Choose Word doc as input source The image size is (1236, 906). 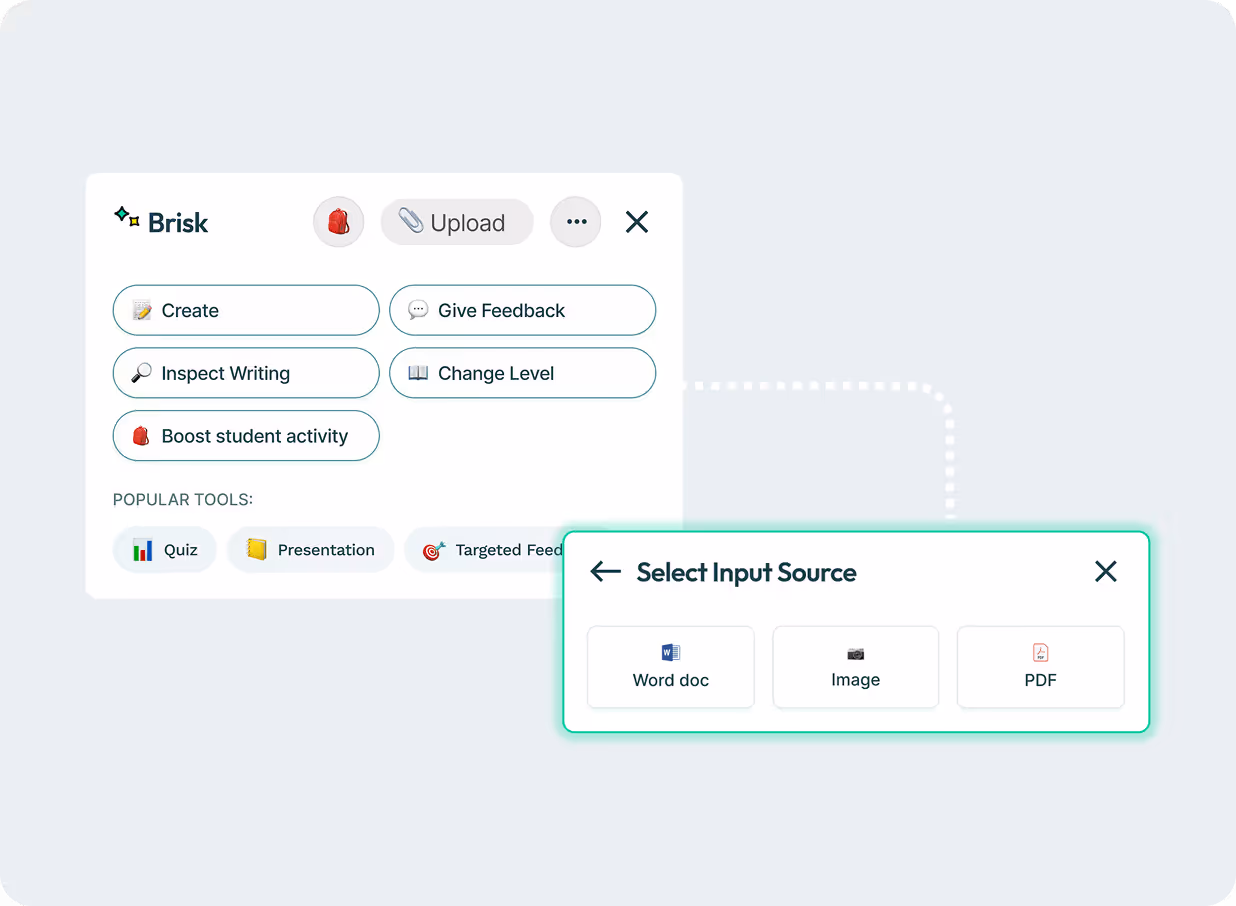(x=671, y=667)
